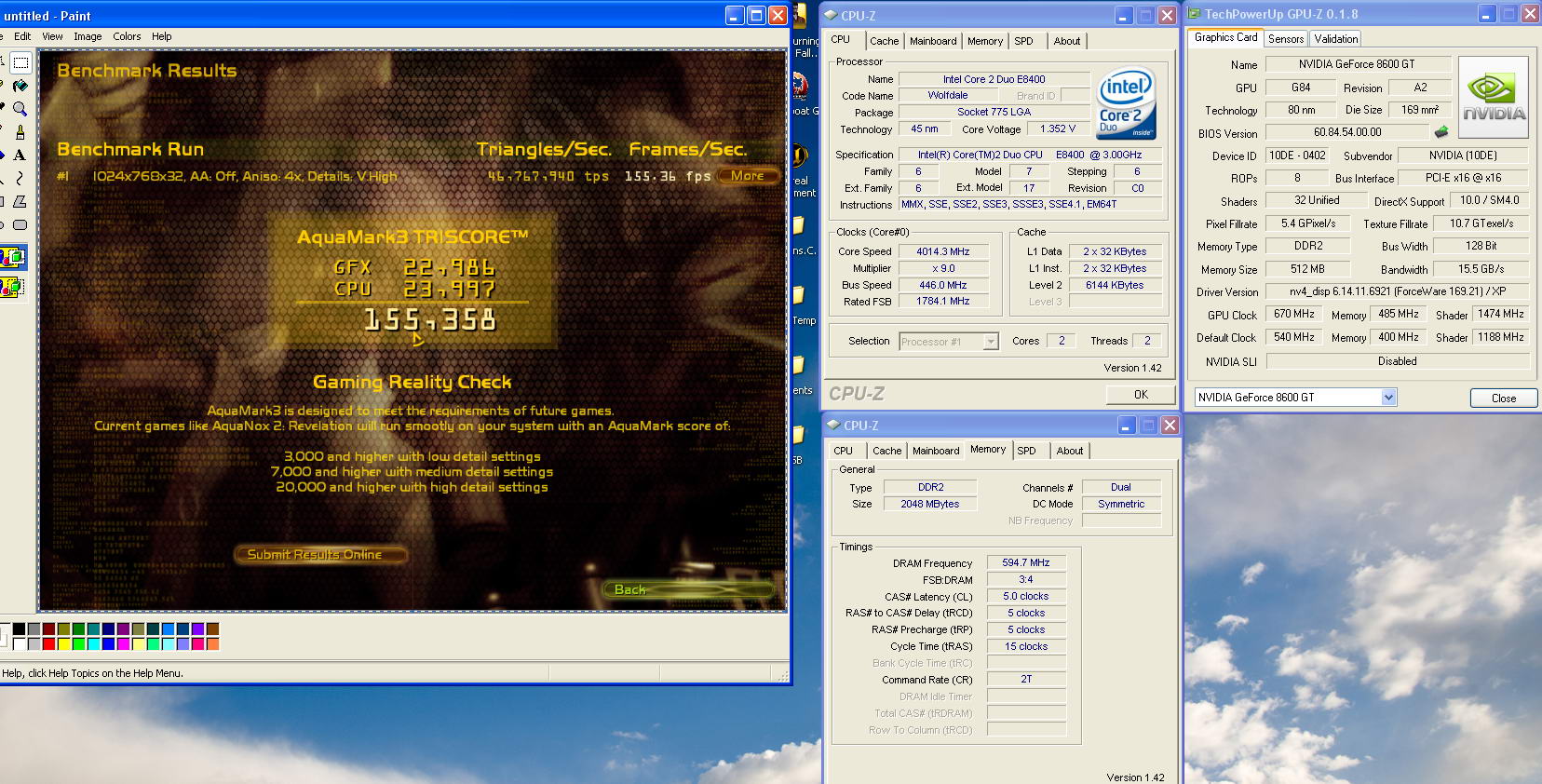Click the NVIDIA logo in GPU-Z
The height and width of the screenshot is (784, 1542).
pos(1494,98)
